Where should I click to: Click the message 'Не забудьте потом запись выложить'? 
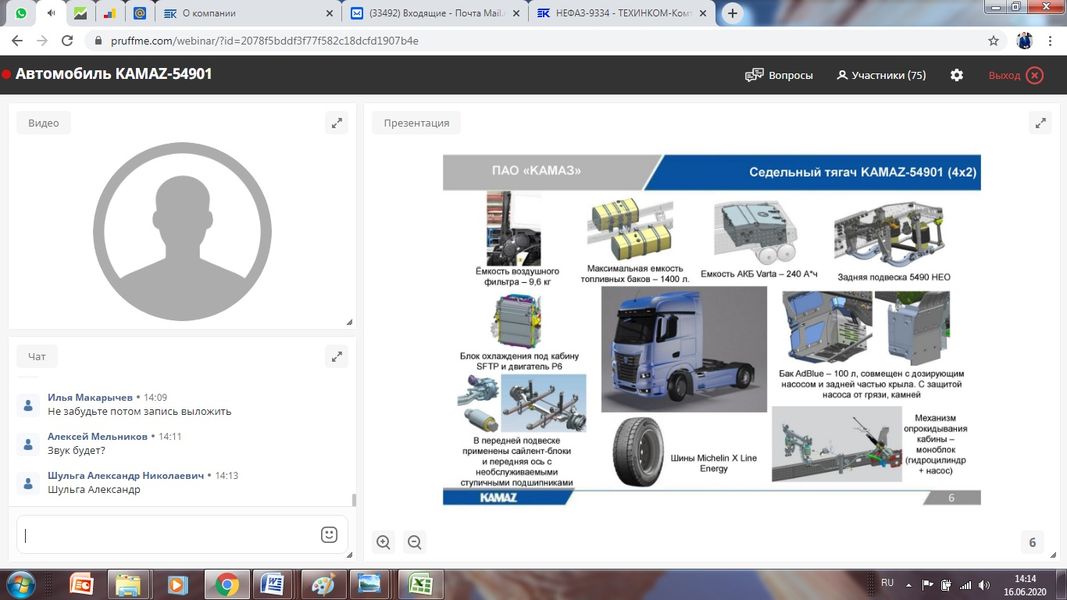pyautogui.click(x=139, y=412)
